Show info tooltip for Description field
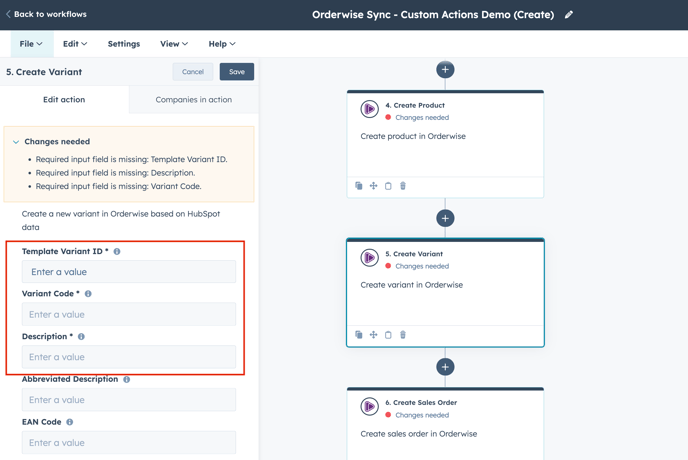 click(x=82, y=337)
